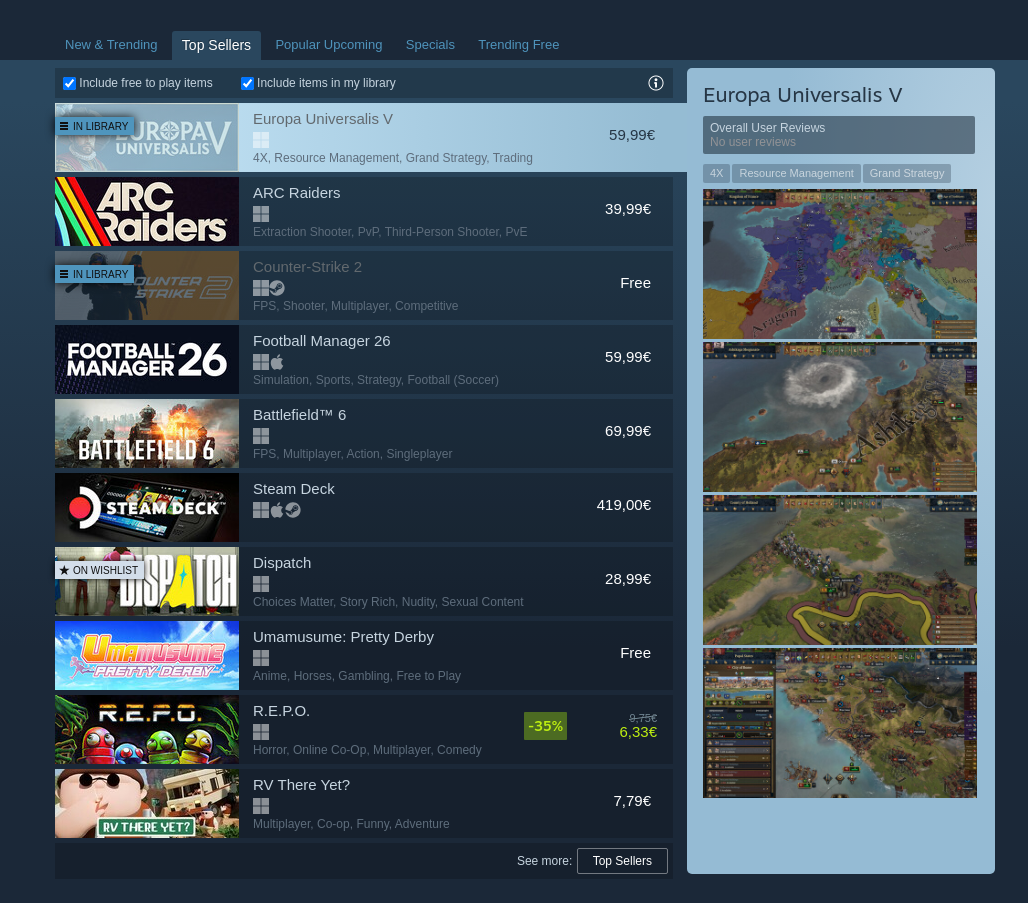Image resolution: width=1028 pixels, height=903 pixels.
Task: Click Battlefield™ 6 title text
Action: [300, 415]
